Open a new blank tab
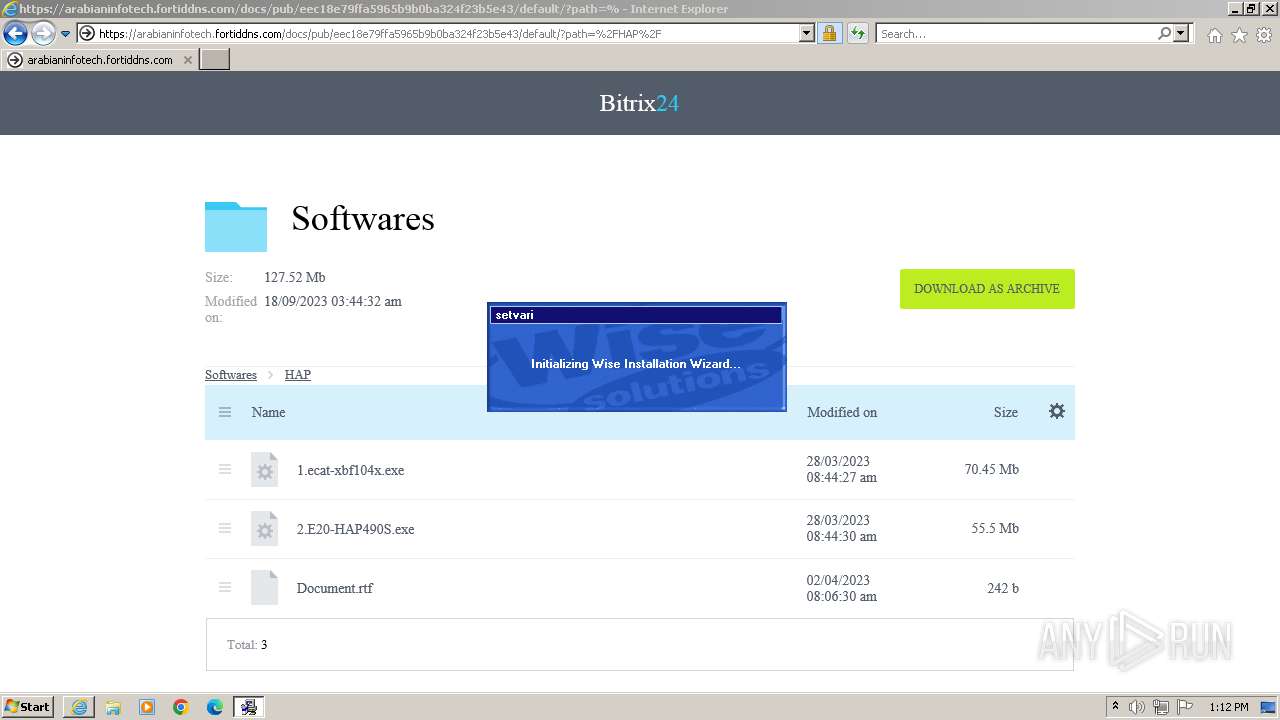Screen dimensions: 1280x720 (x=215, y=60)
